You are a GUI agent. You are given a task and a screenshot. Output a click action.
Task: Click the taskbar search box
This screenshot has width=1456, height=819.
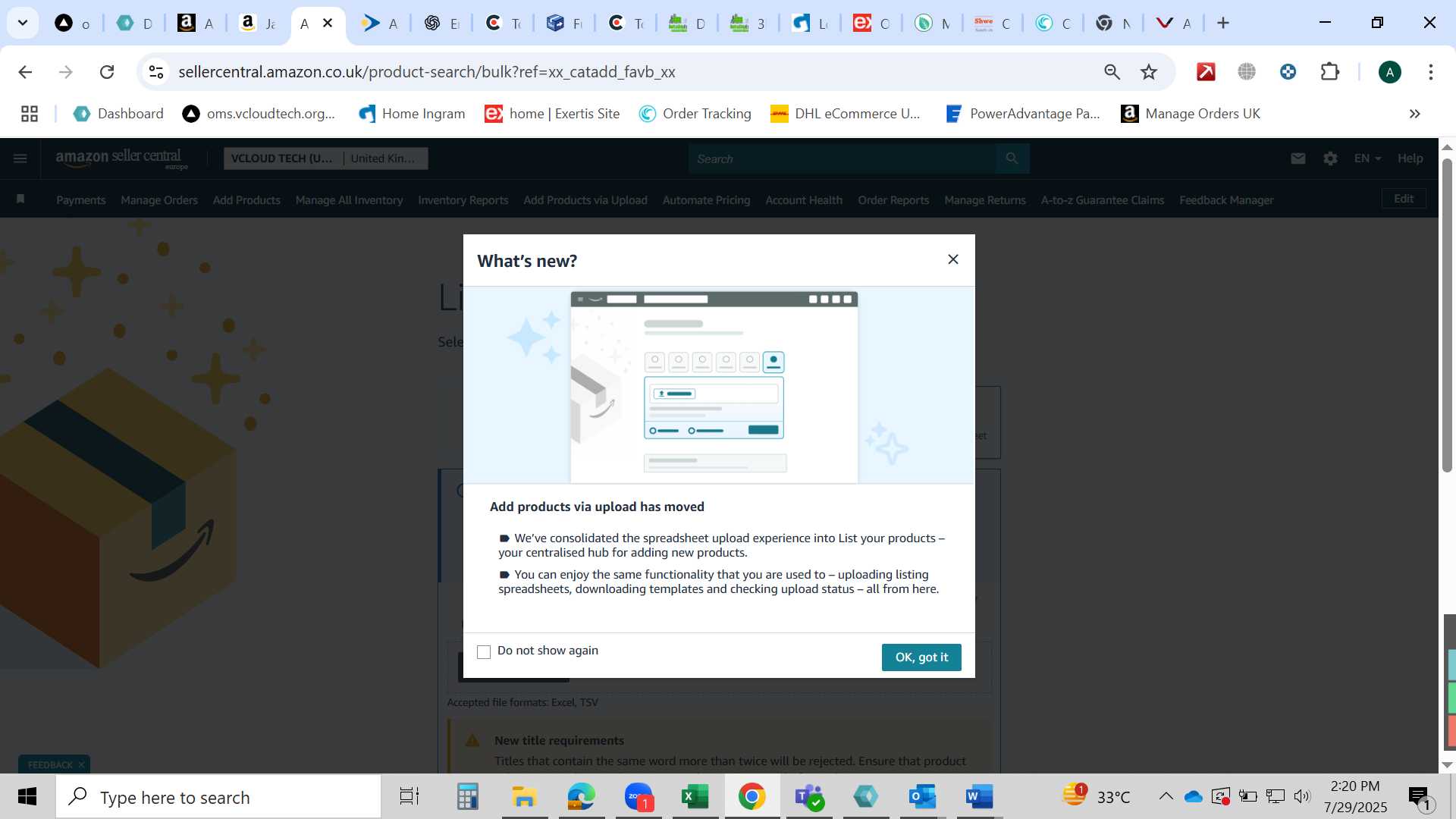tap(218, 797)
